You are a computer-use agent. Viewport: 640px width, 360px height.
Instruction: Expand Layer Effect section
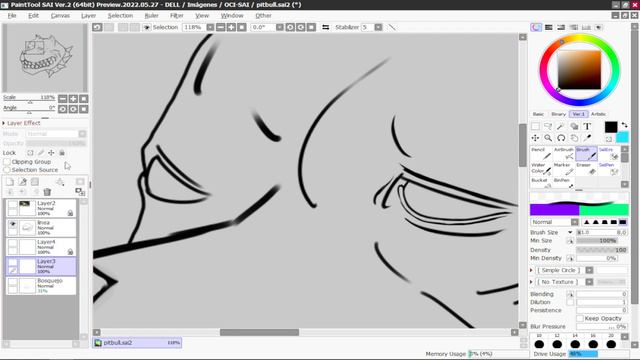click(x=4, y=123)
